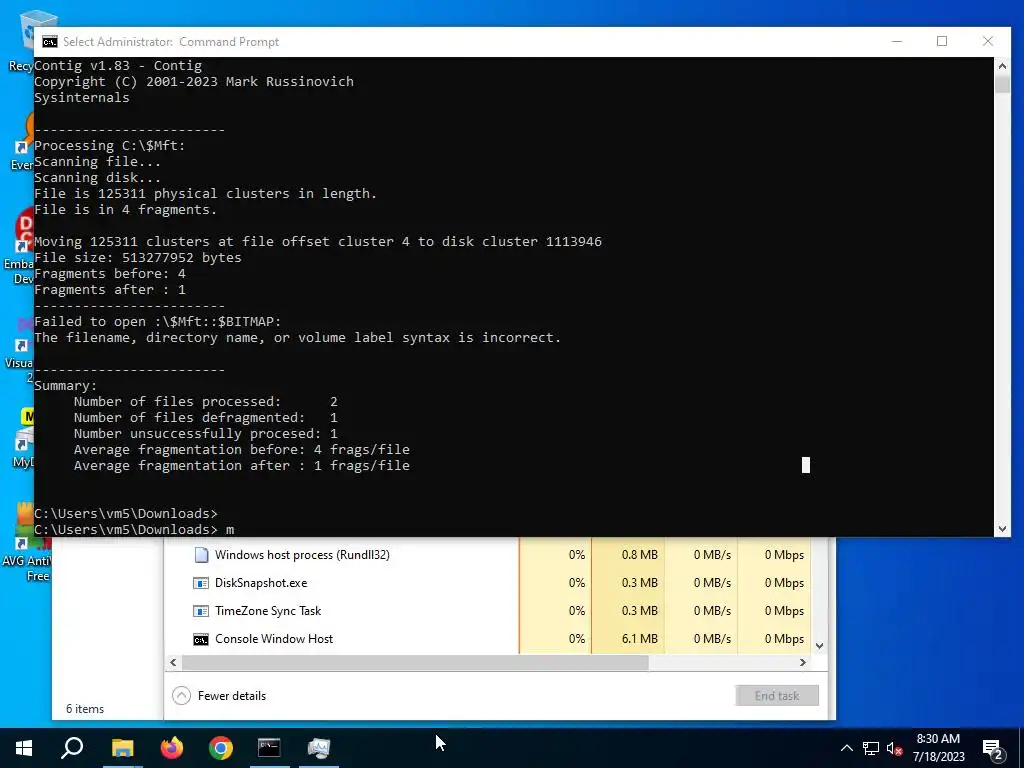Select Console Window Host process row
This screenshot has width=1024, height=768.
487,639
